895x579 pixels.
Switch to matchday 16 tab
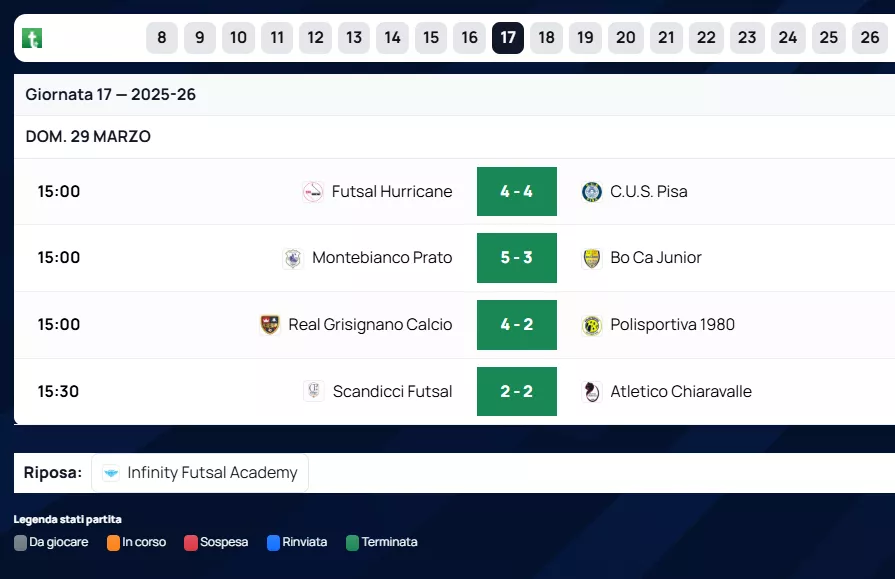point(469,38)
